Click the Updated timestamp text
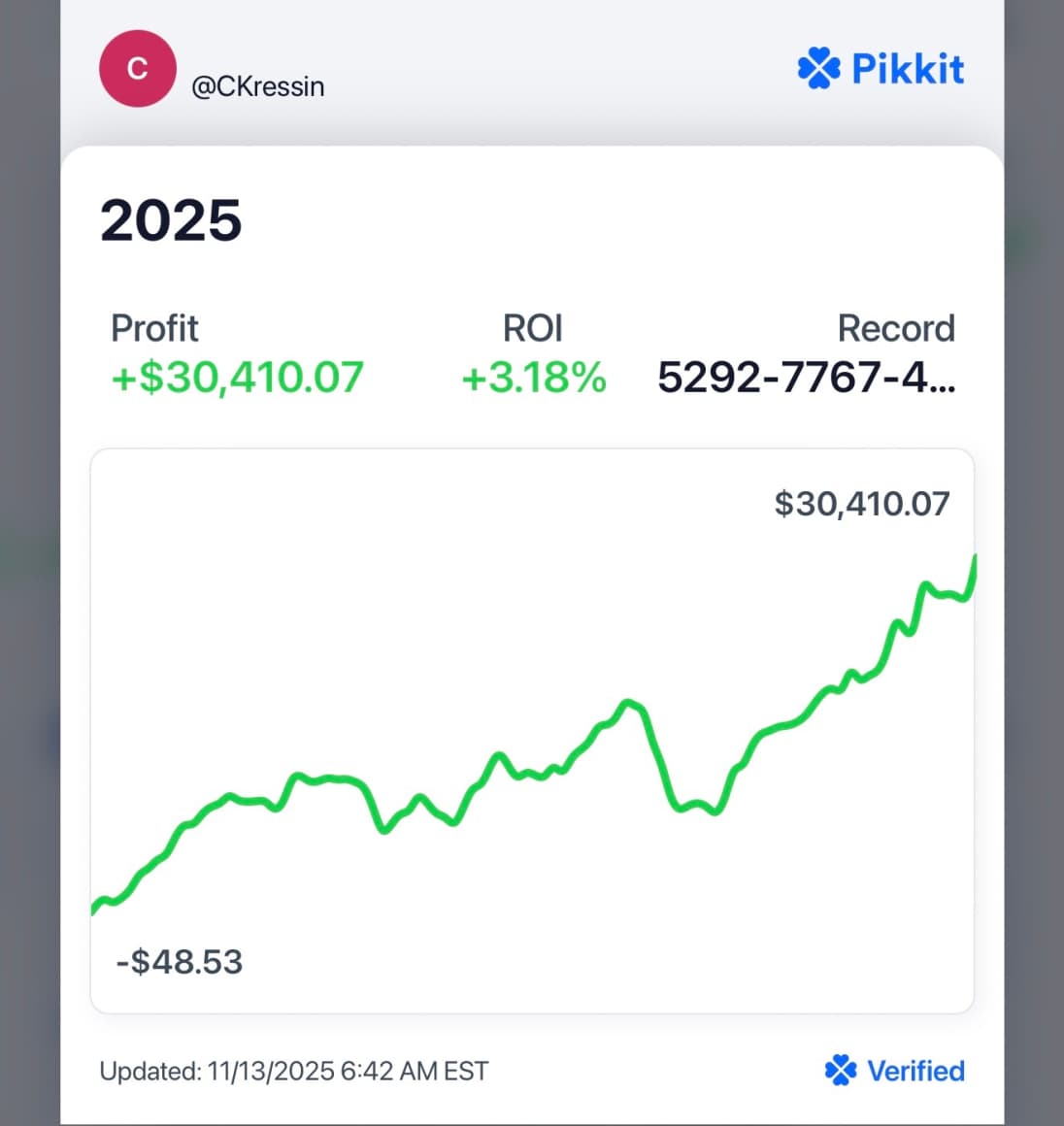 pyautogui.click(x=294, y=1071)
